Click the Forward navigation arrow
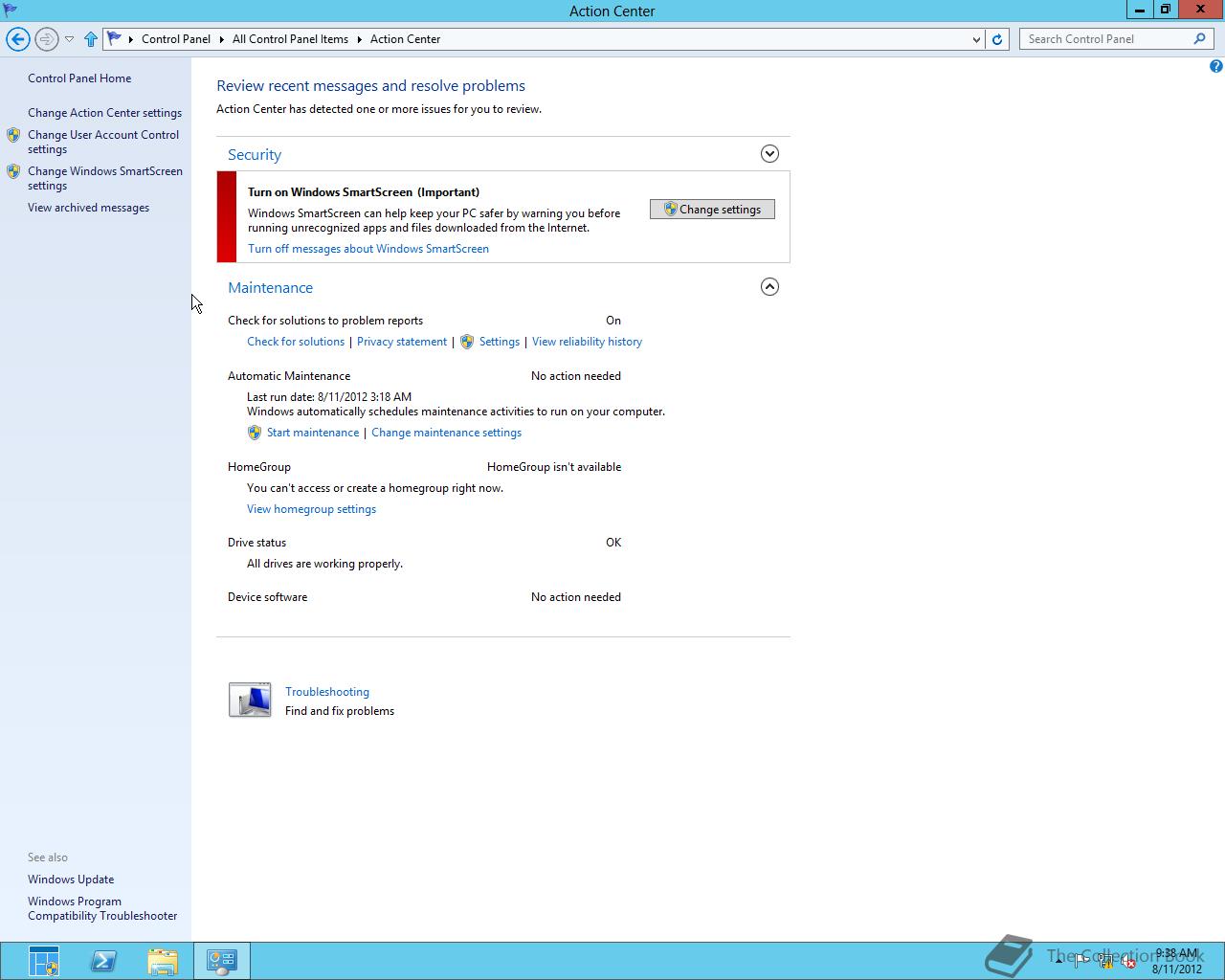The height and width of the screenshot is (980, 1225). coord(46,39)
